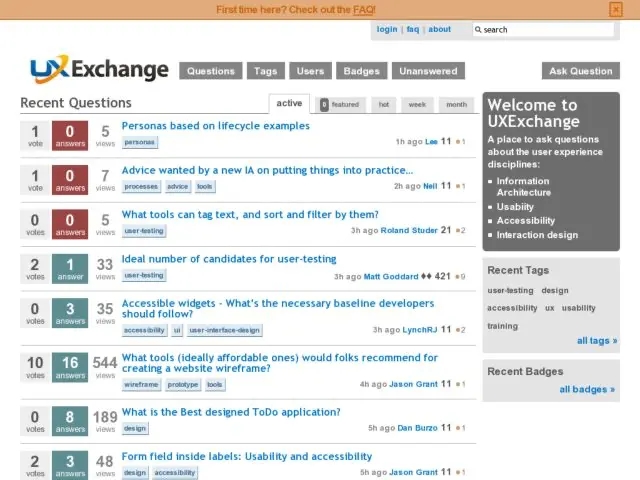
Task: Click the design tag under ToDo application question
Action: tap(135, 429)
